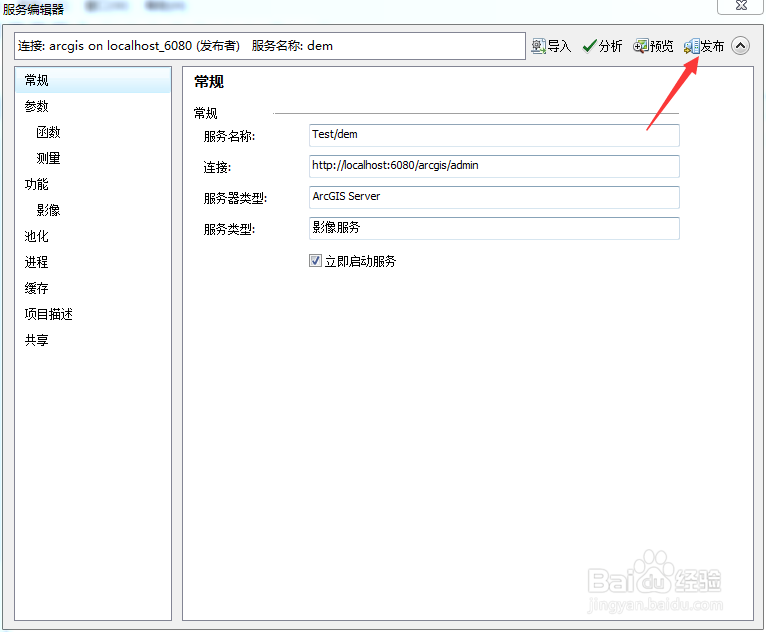Collapse the header with the up-chevron button

(x=740, y=46)
